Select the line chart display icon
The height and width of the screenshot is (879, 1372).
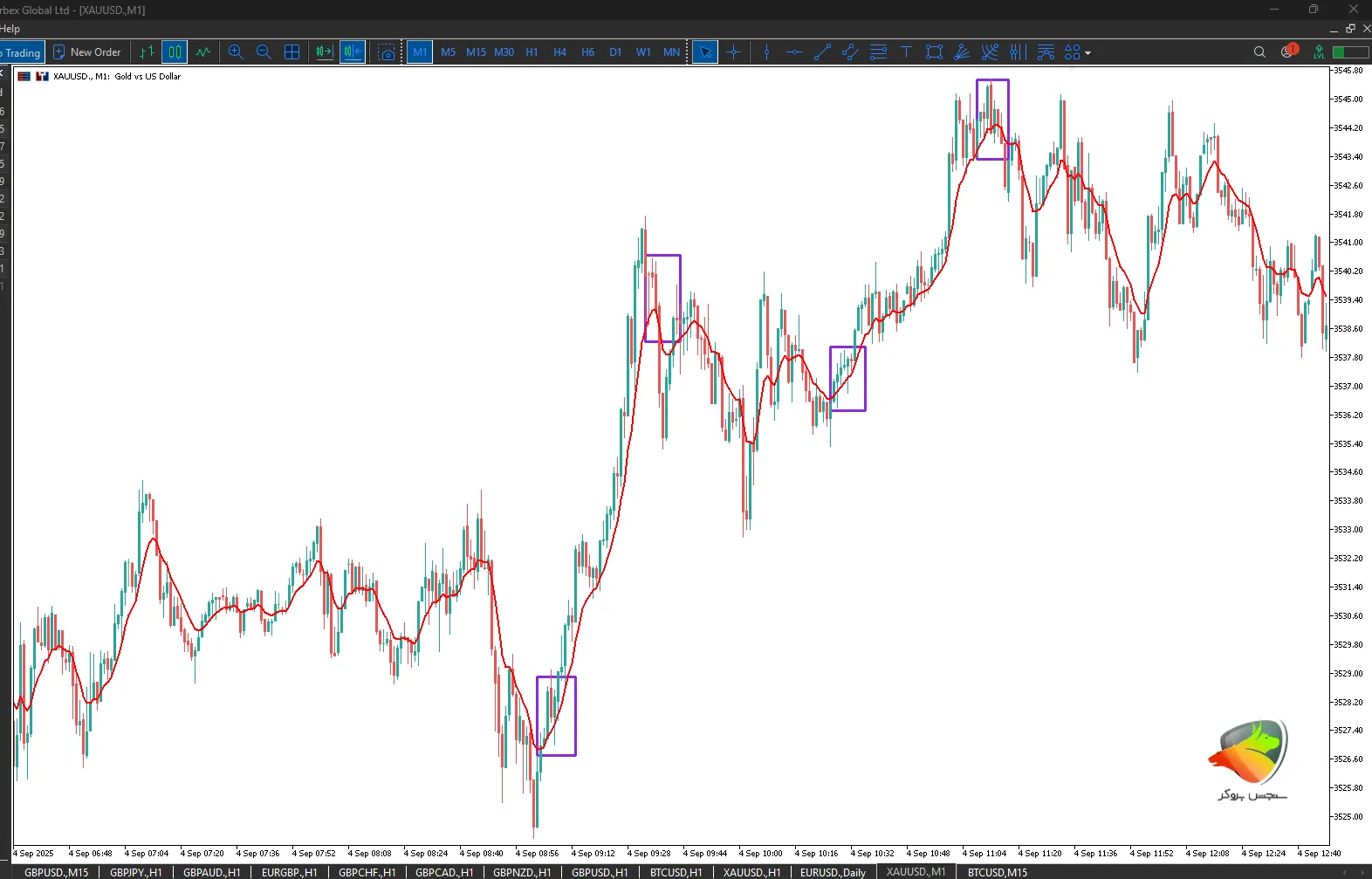point(203,52)
